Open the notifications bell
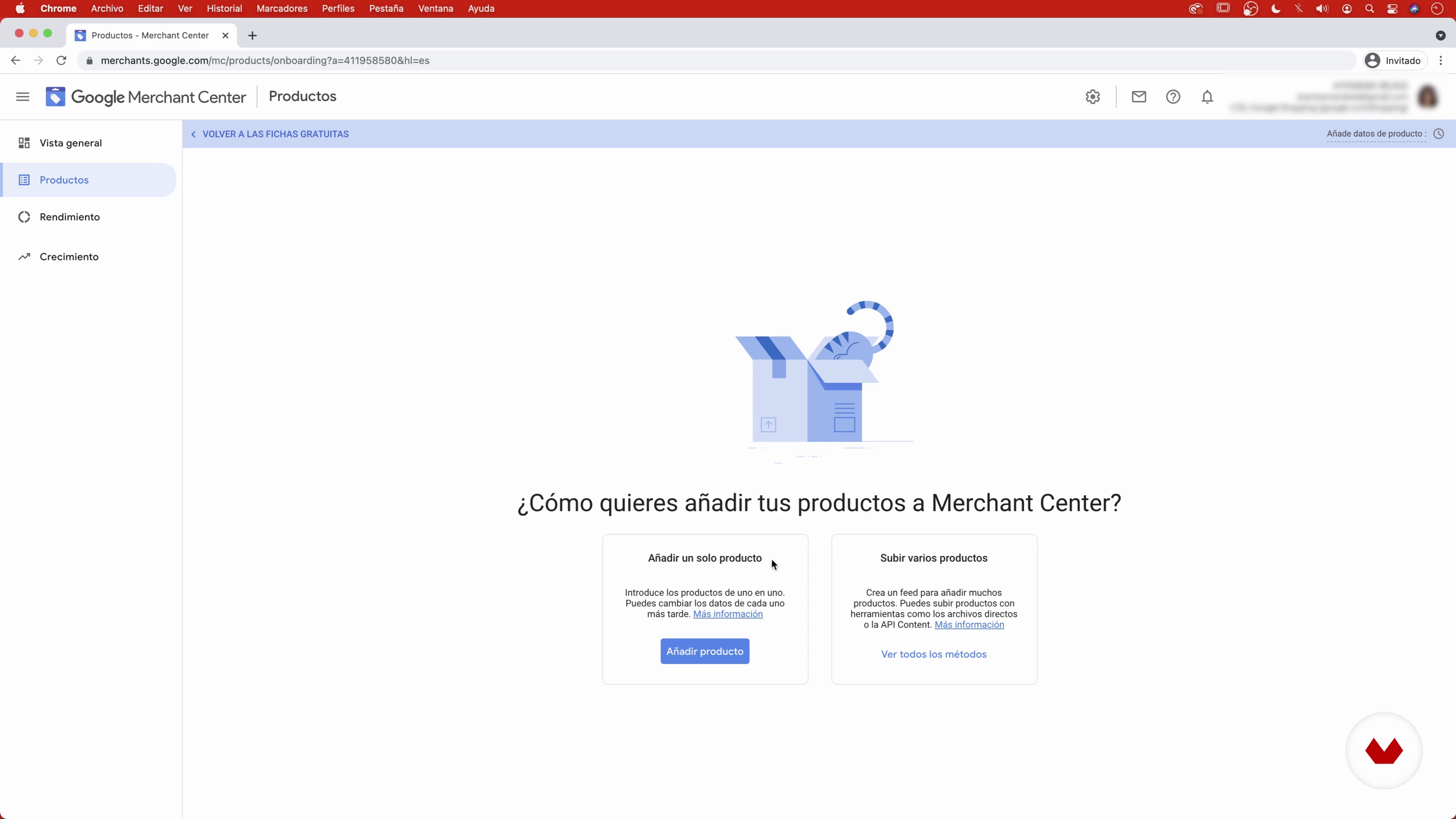1456x819 pixels. click(1207, 97)
